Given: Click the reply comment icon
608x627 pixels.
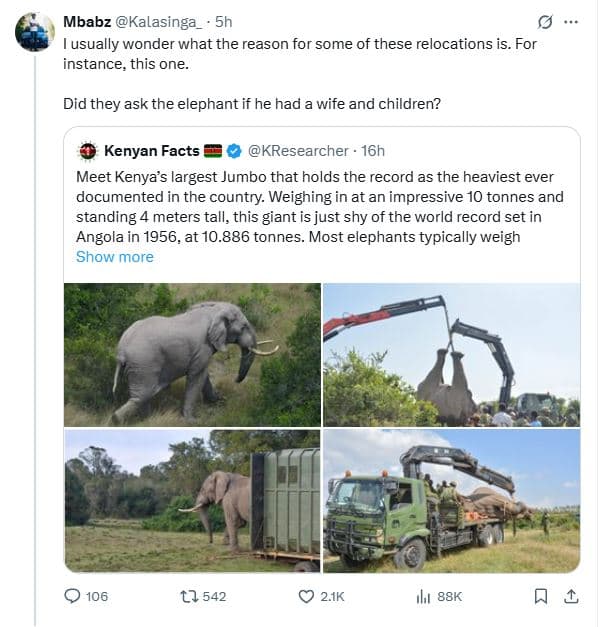Looking at the screenshot, I should click(x=72, y=596).
